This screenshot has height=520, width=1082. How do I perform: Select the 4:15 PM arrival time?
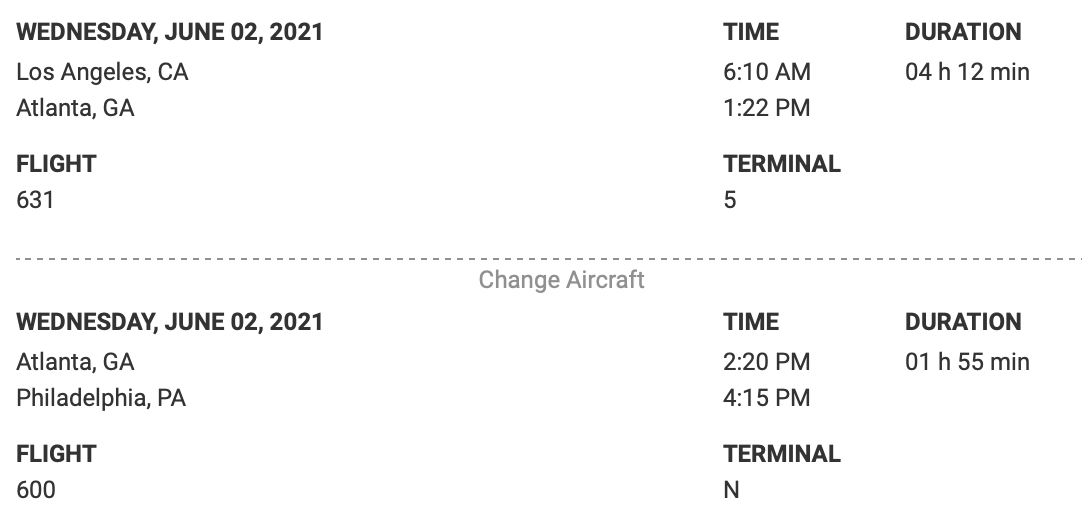coord(767,398)
